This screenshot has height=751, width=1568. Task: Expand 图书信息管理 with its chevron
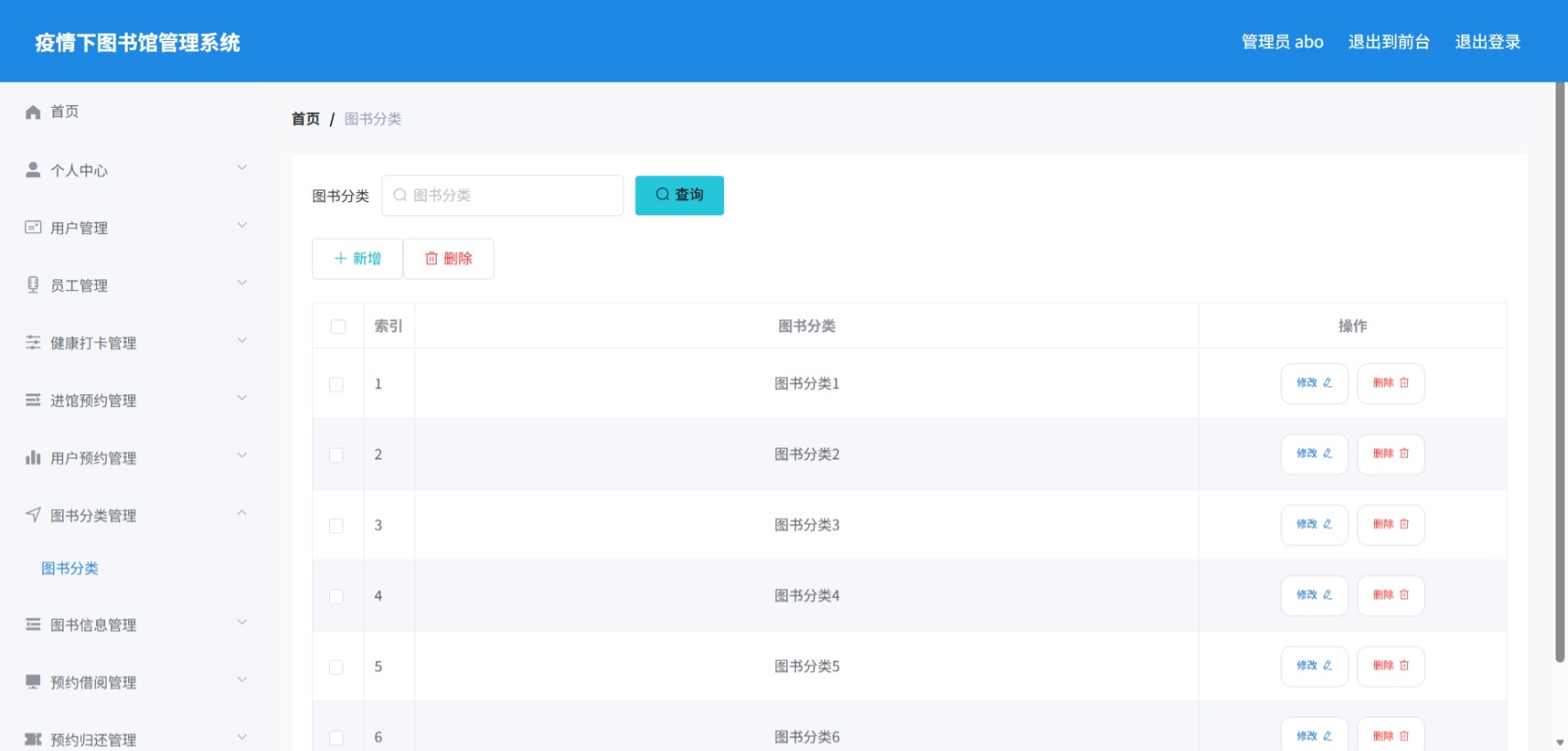tap(242, 622)
